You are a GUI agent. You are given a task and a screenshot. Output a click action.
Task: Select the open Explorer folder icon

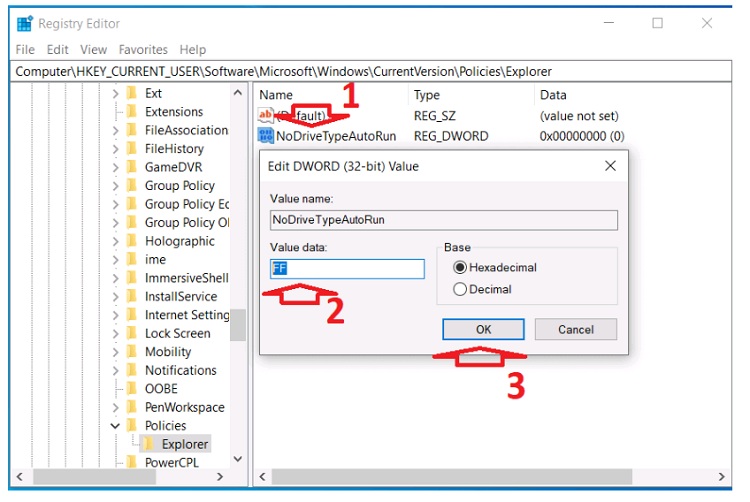[149, 444]
